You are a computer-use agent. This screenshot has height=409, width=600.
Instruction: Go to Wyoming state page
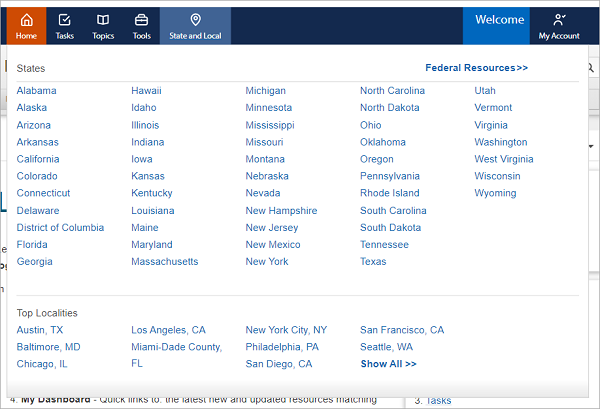click(495, 193)
